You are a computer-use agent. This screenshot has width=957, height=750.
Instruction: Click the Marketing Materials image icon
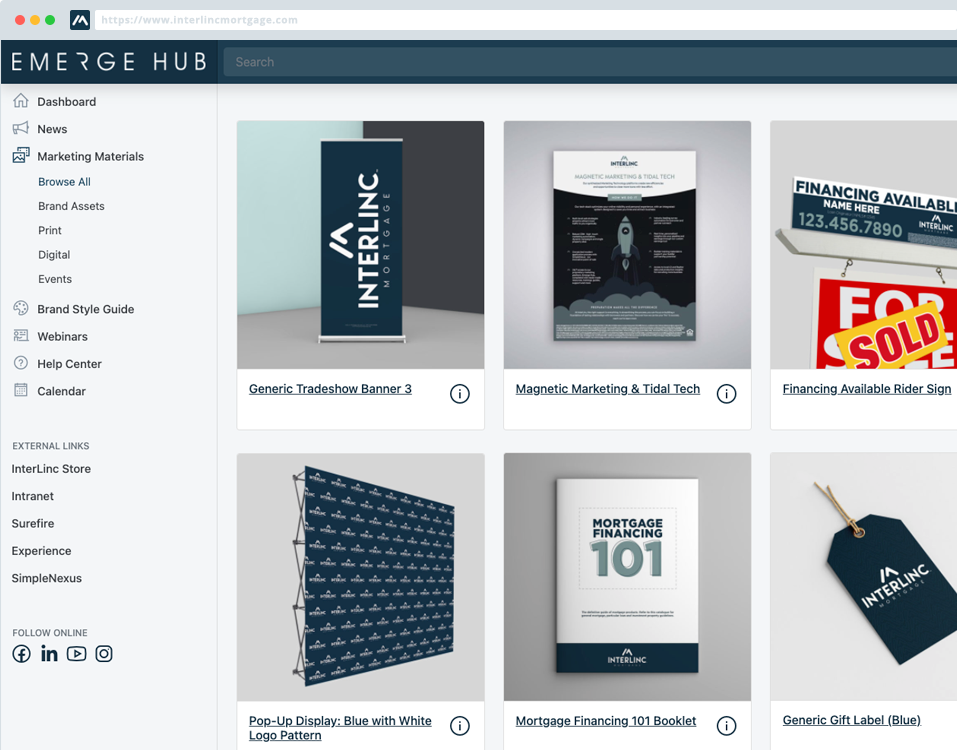tap(21, 155)
